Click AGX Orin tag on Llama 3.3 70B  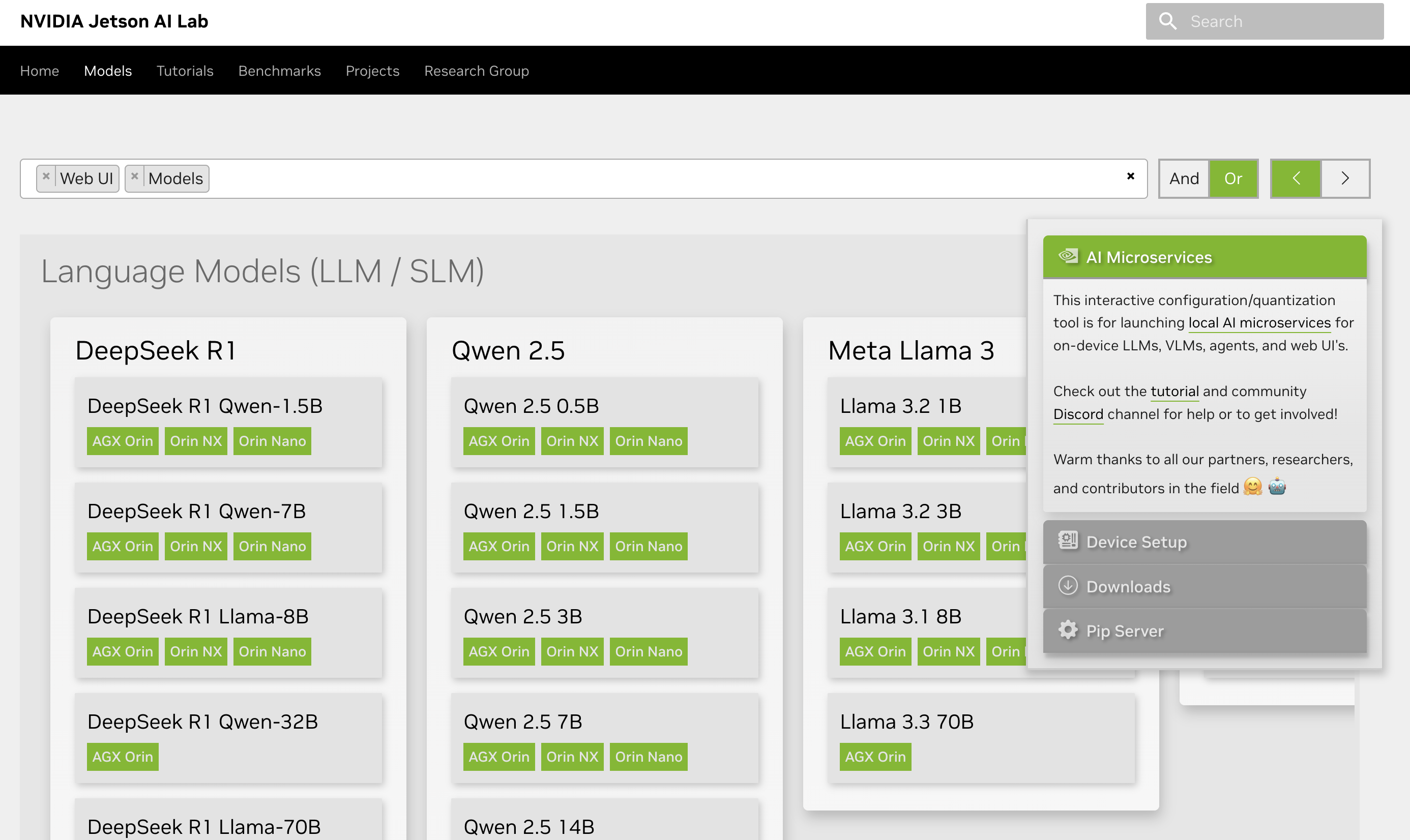875,757
